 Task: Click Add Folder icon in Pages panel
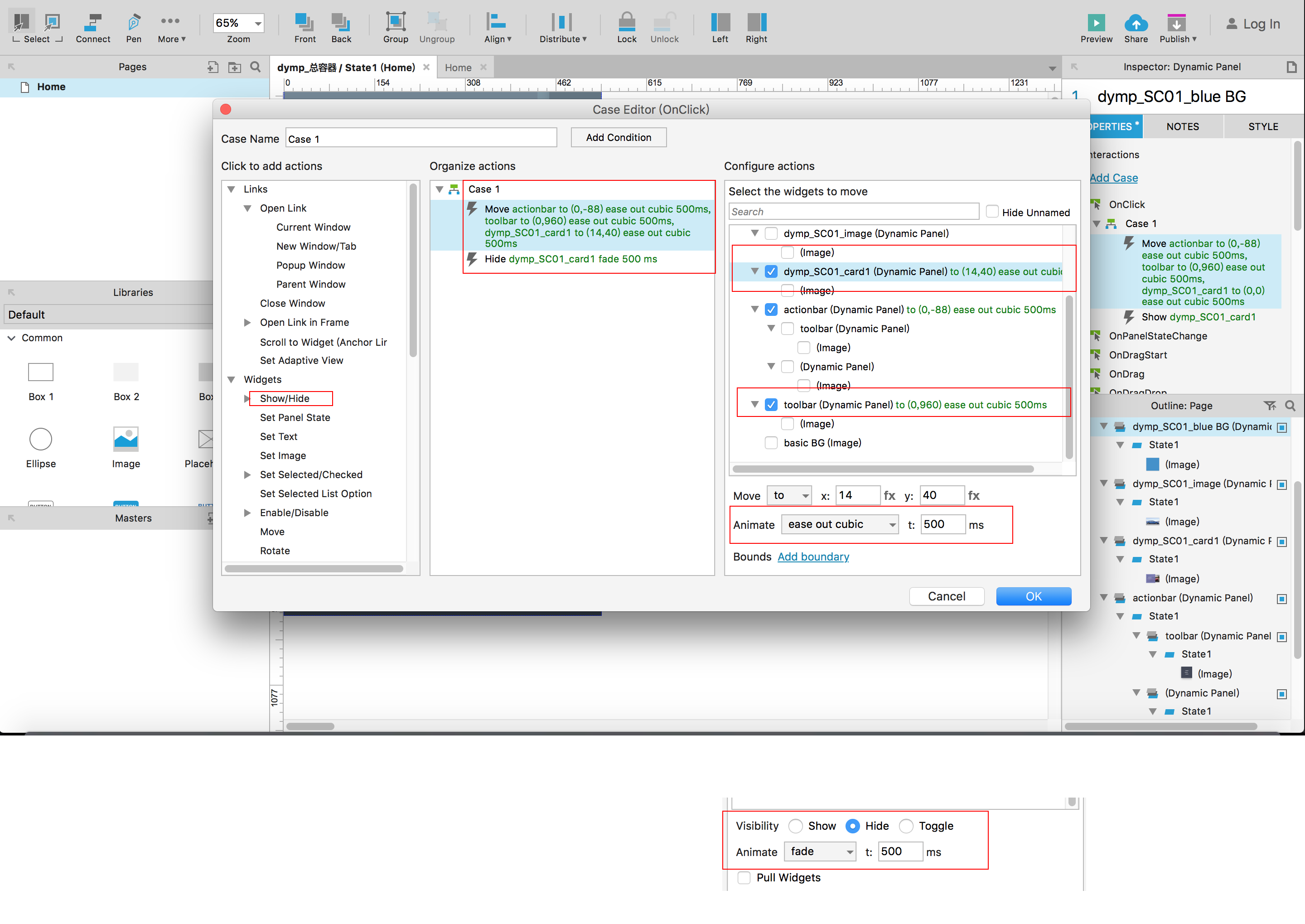tap(234, 67)
